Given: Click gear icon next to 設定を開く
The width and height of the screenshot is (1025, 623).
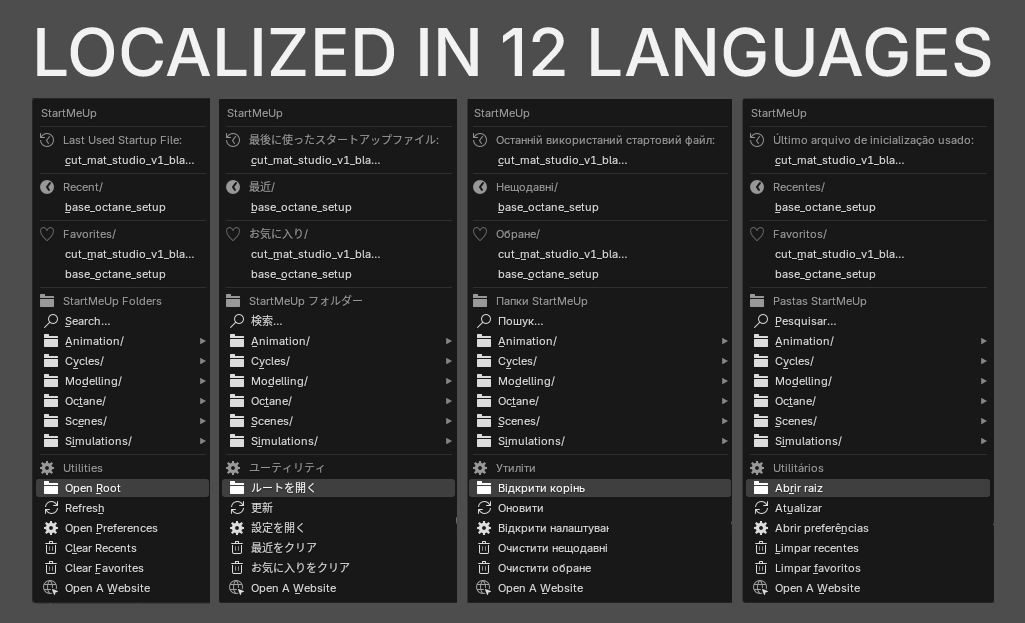Looking at the screenshot, I should (237, 528).
